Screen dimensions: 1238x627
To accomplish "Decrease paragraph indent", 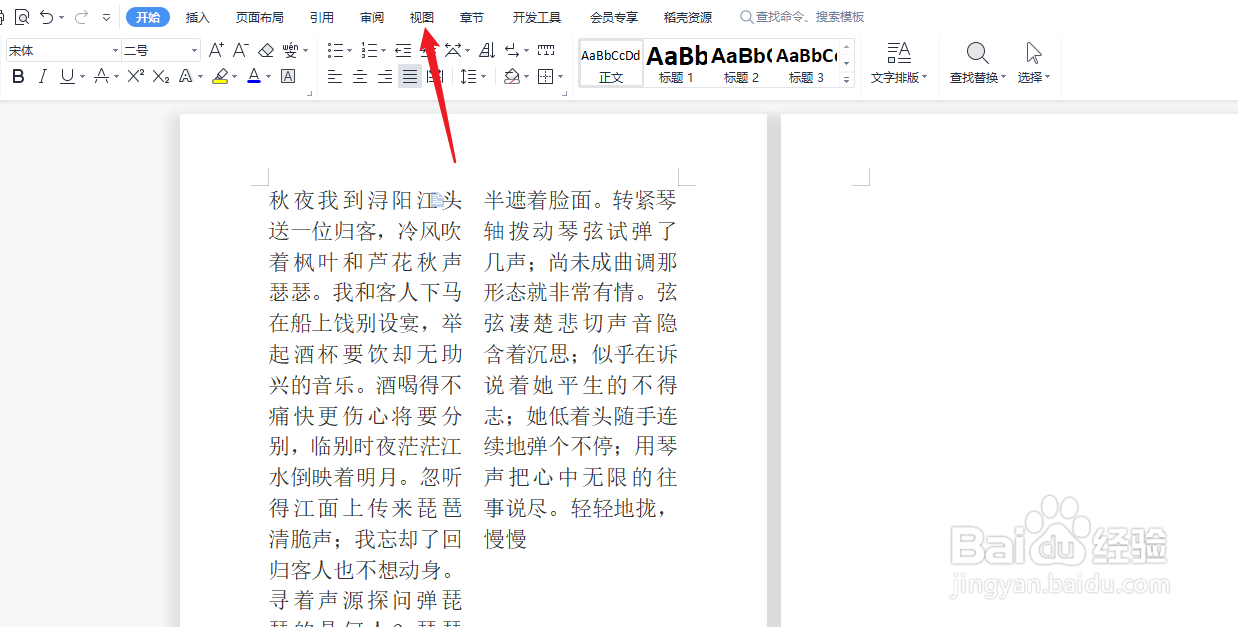I will tap(403, 50).
